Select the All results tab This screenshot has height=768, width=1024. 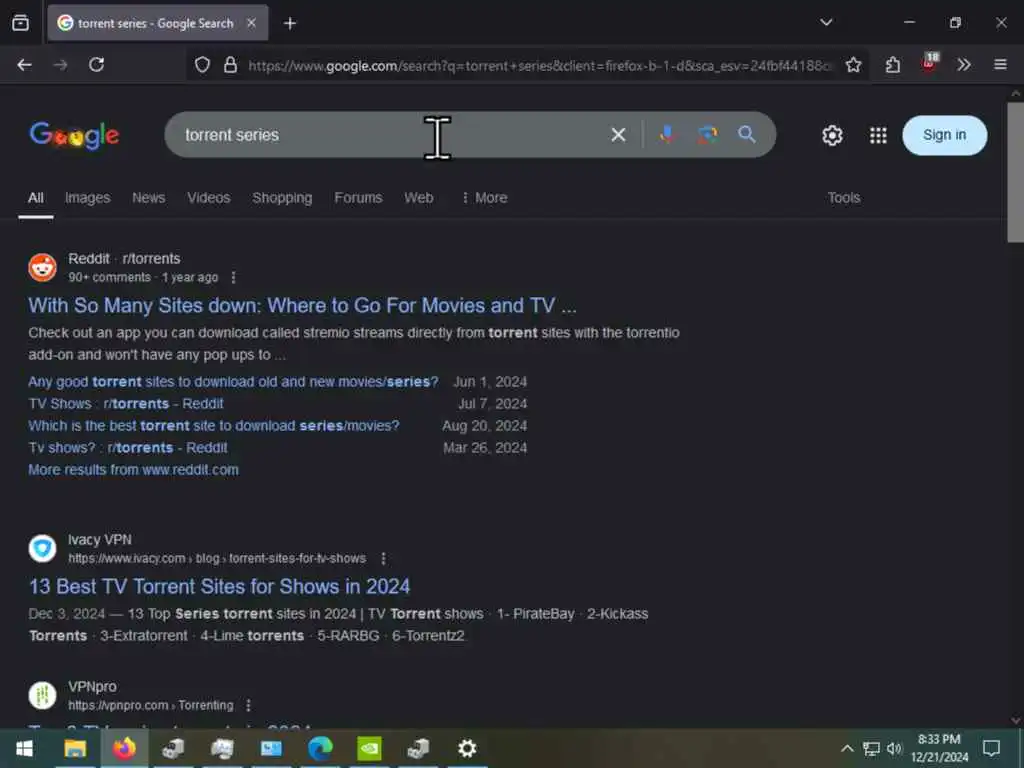(x=36, y=198)
